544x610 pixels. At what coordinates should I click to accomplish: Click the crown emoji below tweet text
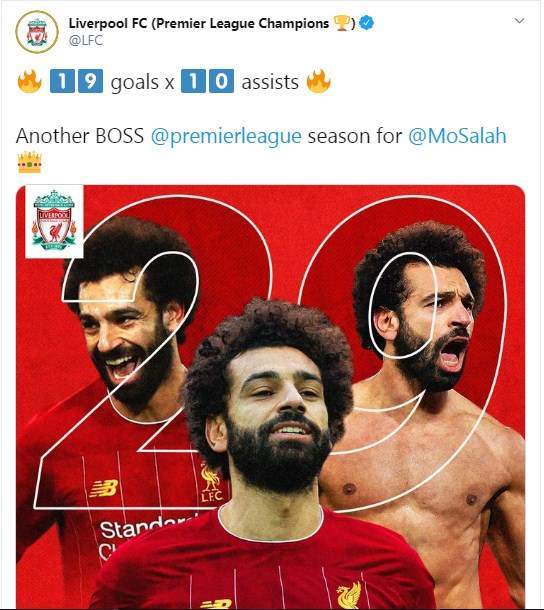(29, 162)
